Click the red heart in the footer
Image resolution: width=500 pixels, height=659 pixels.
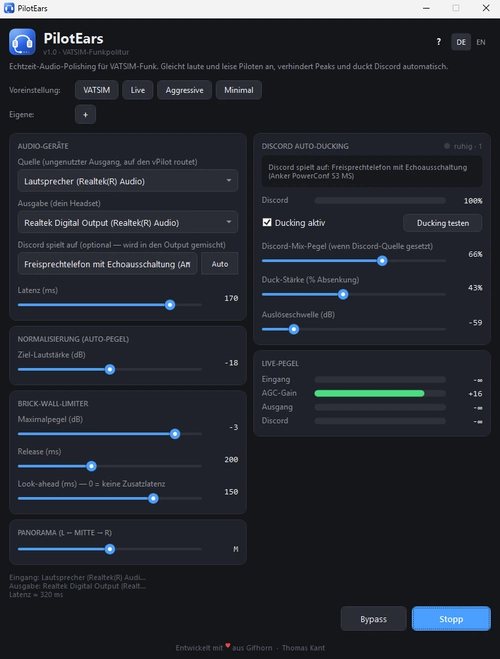coord(228,646)
